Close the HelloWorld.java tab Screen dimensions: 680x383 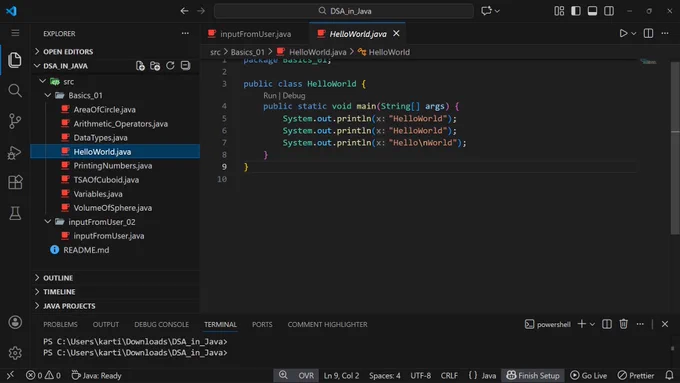point(396,33)
